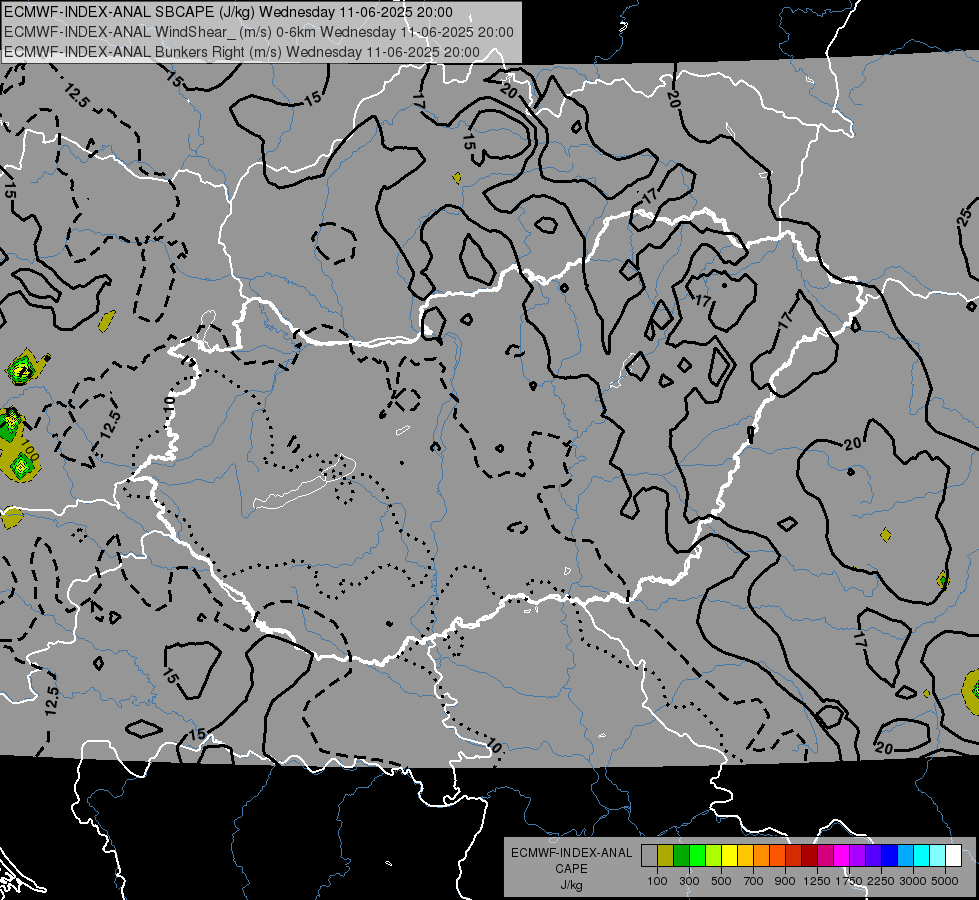Select the pure blue legend swatch

[890, 855]
